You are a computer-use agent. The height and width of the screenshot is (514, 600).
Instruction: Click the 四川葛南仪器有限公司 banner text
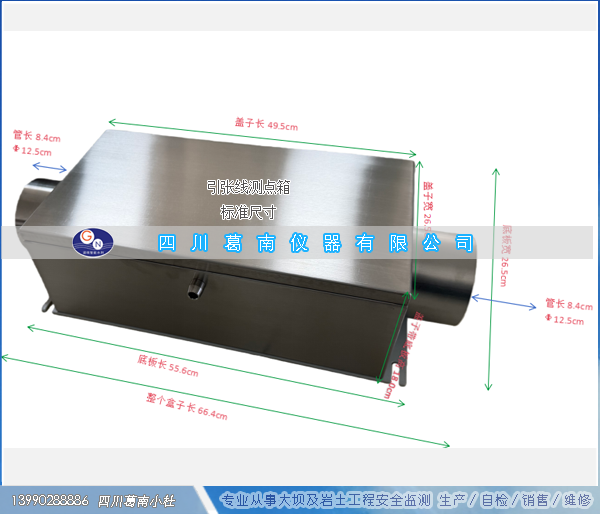coord(318,244)
